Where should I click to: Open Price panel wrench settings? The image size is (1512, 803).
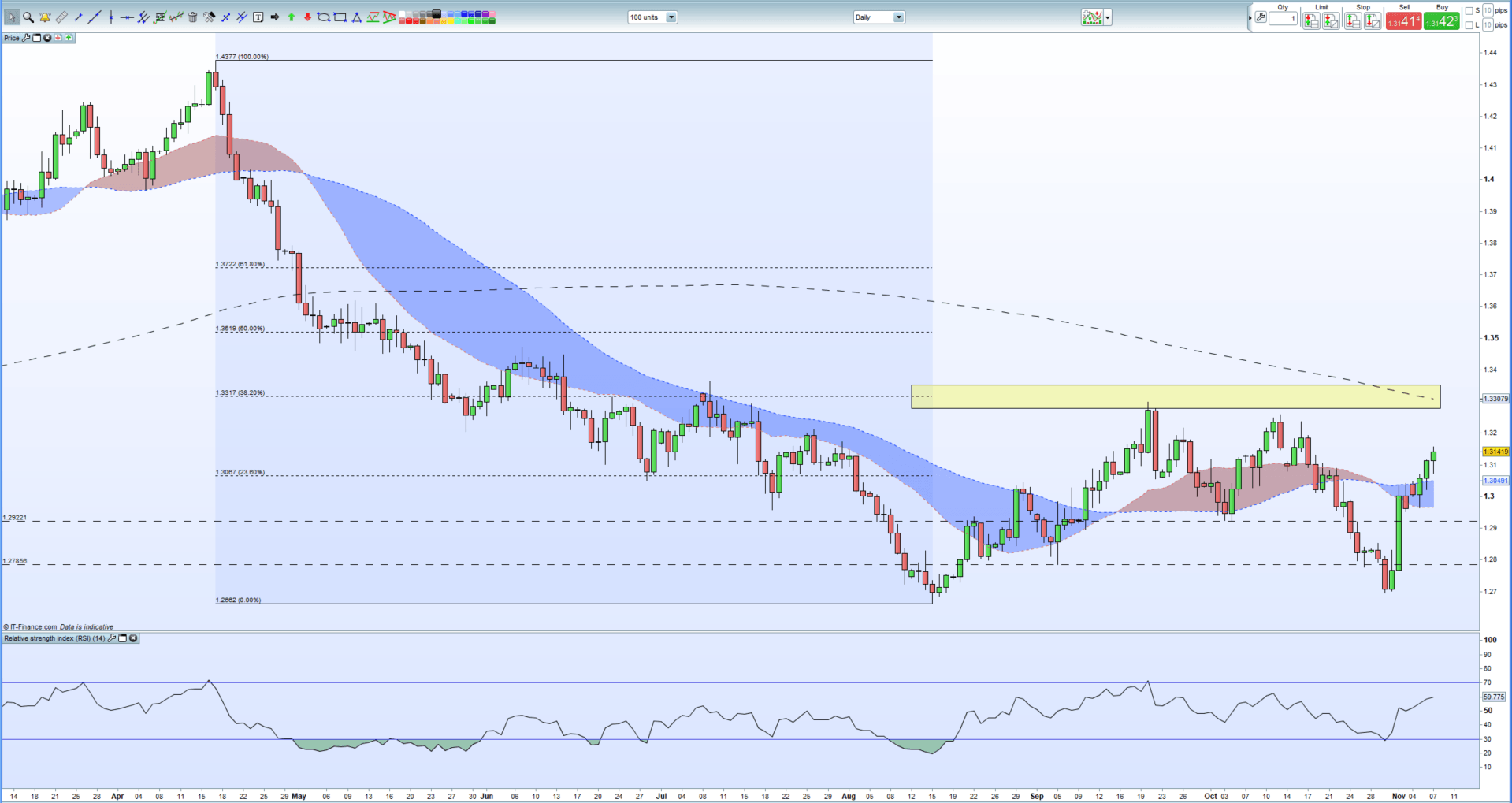[26, 38]
